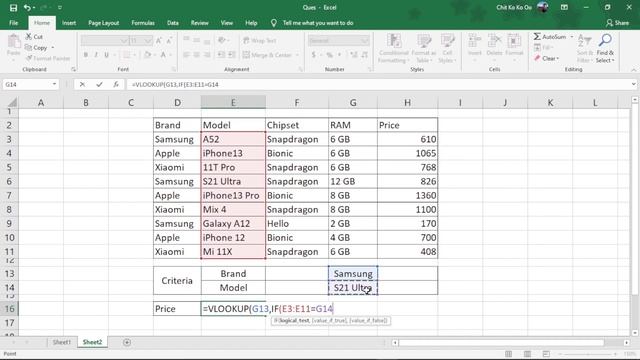Viewport: 640px width, 360px height.
Task: Toggle Wrap Text
Action: tap(259, 40)
